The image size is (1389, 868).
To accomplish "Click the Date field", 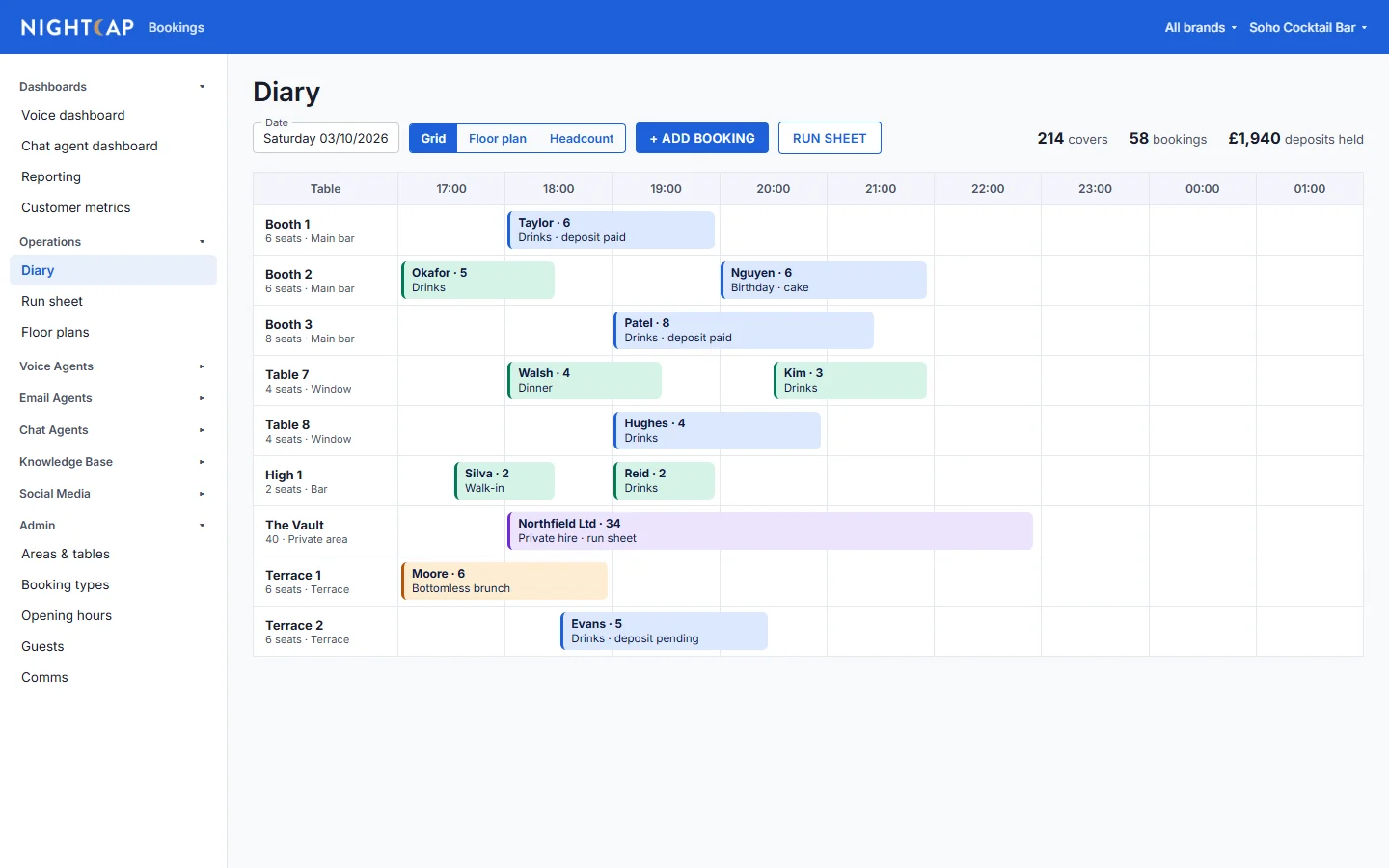I will click(326, 138).
